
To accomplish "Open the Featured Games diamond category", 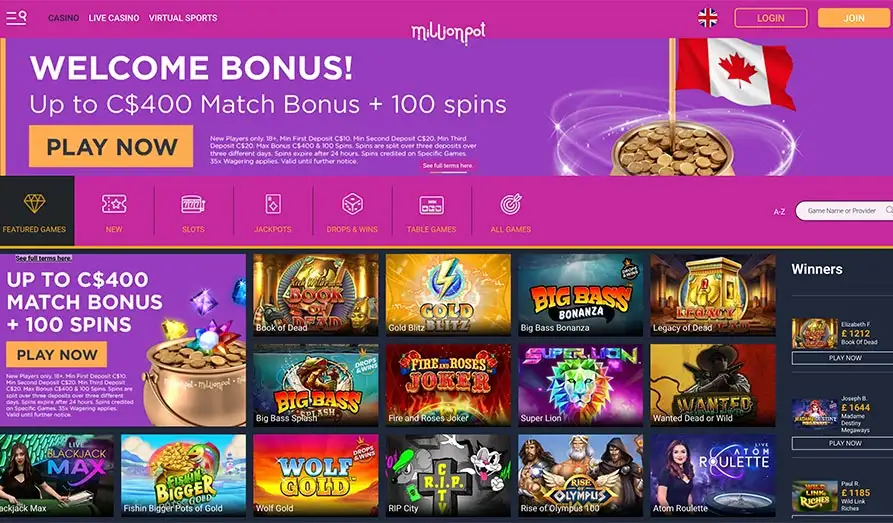I will click(35, 211).
